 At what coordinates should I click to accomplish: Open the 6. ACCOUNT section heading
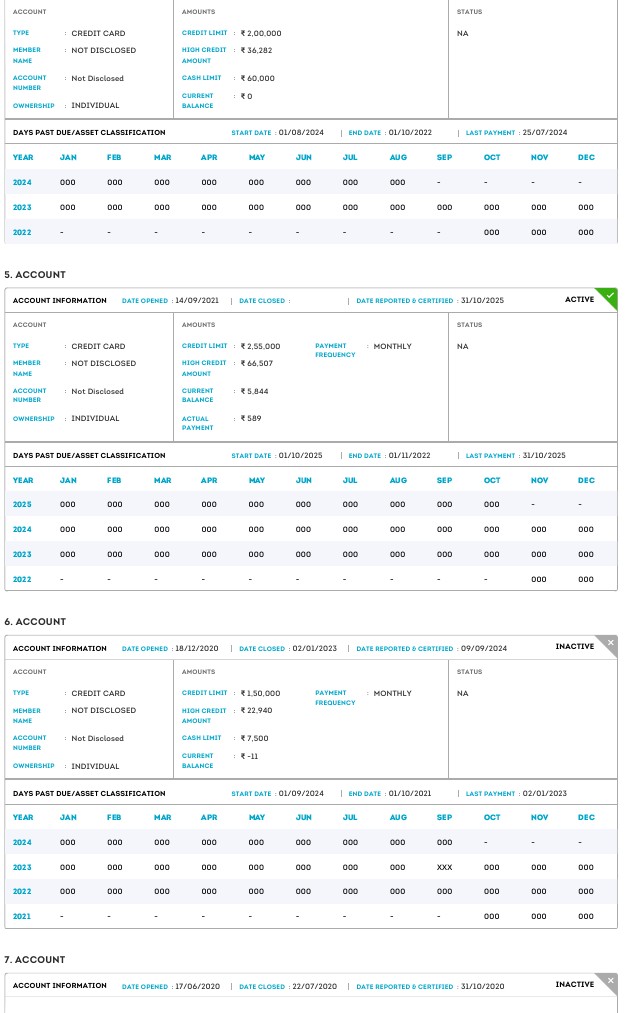35,622
